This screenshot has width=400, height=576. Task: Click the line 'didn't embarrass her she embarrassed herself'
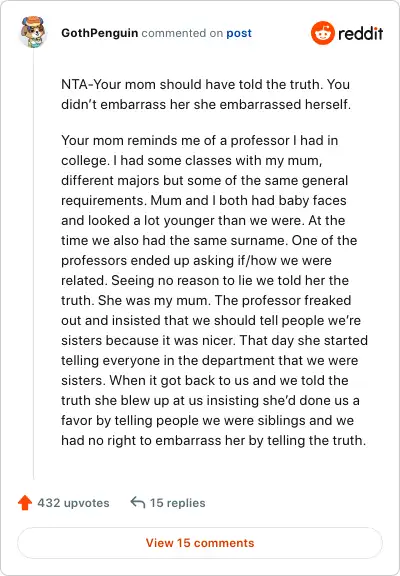click(206, 104)
